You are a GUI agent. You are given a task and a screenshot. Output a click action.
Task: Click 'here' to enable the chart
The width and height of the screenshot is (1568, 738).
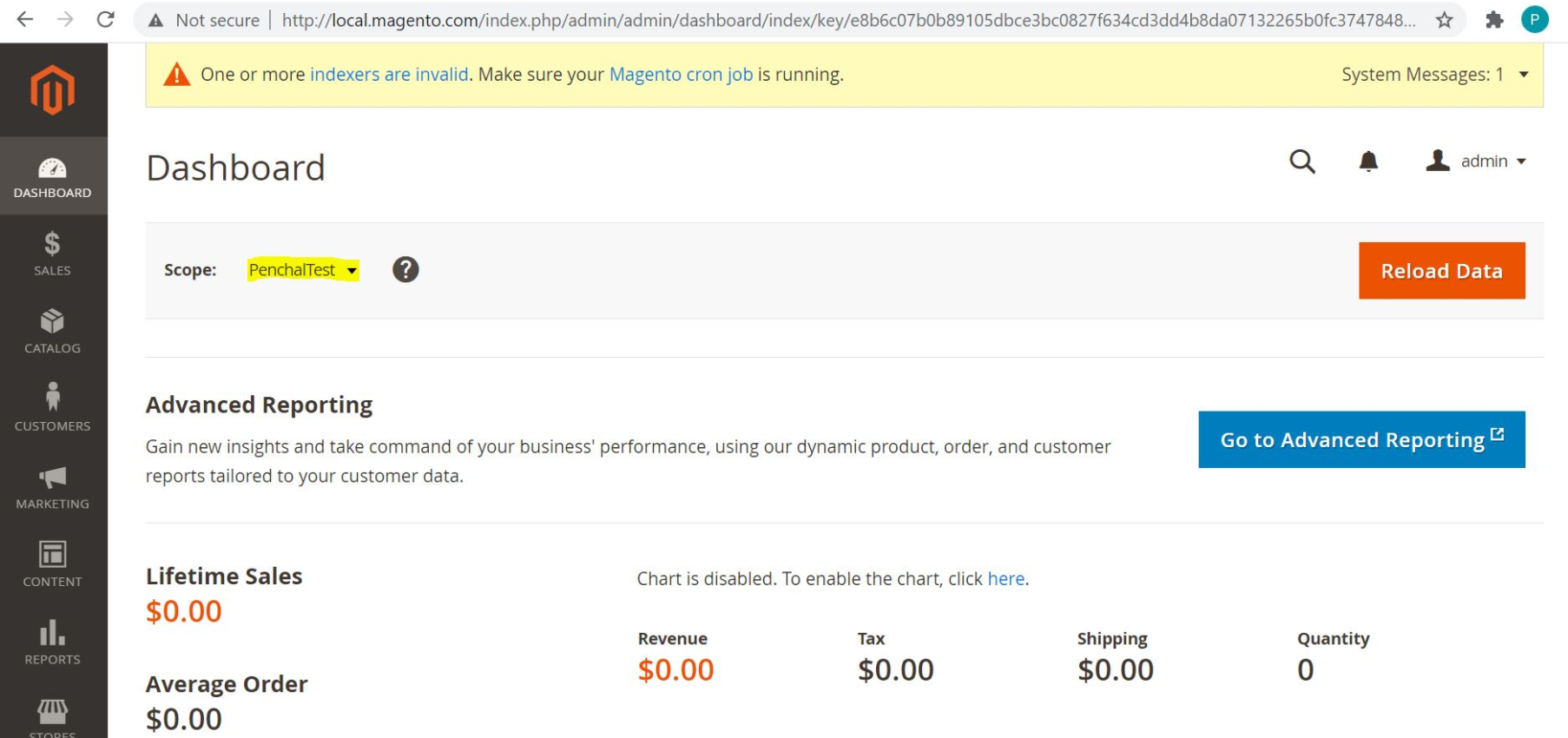tap(1006, 579)
